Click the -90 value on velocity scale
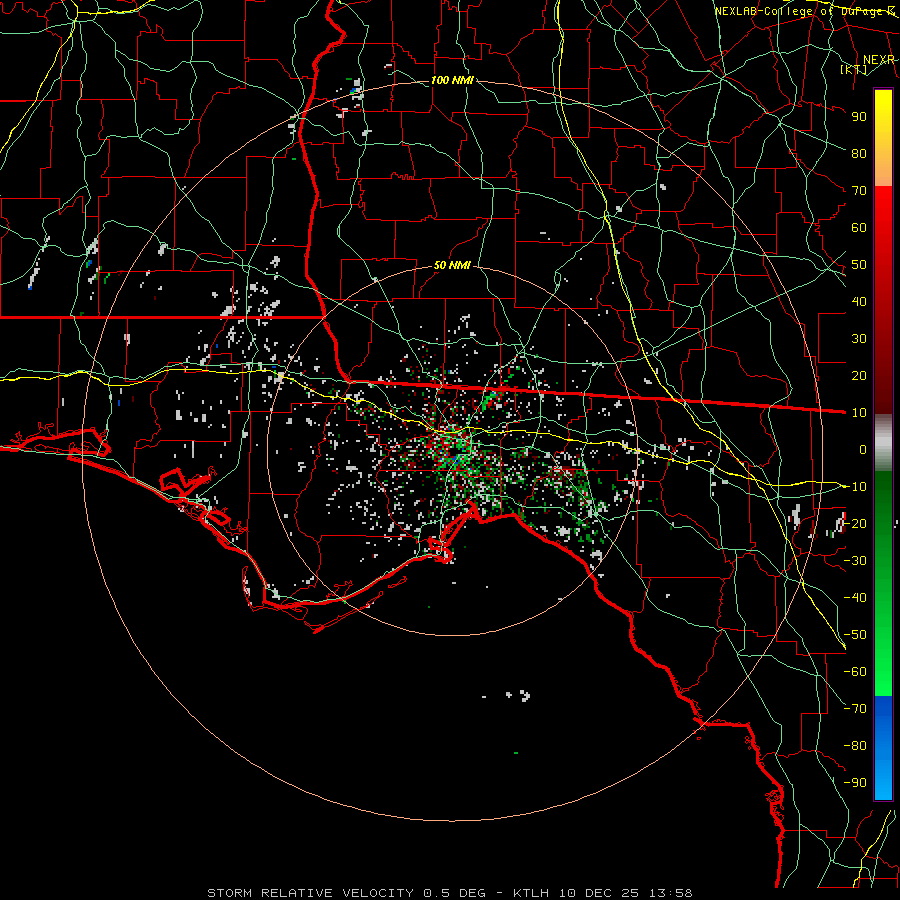900x900 pixels. click(855, 783)
